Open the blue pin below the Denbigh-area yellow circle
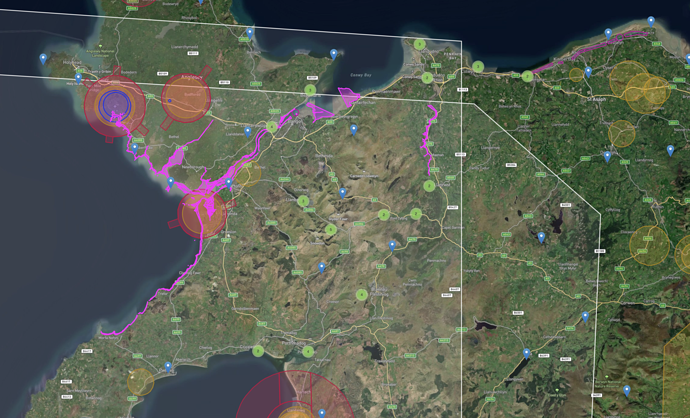Viewport: 690px width, 418px height. (607, 156)
